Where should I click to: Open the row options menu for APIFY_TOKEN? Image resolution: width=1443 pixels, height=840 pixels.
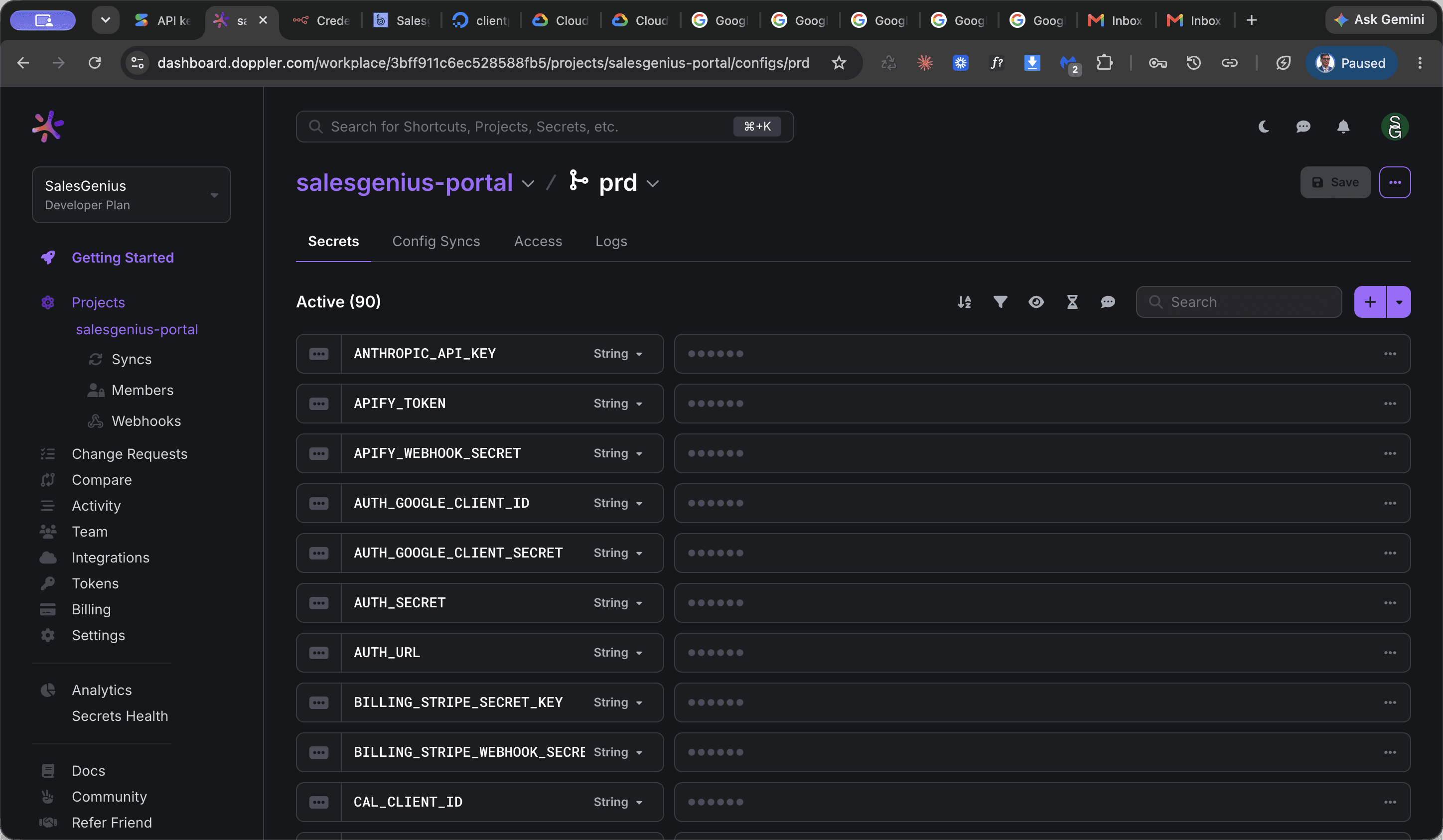pyautogui.click(x=1390, y=404)
